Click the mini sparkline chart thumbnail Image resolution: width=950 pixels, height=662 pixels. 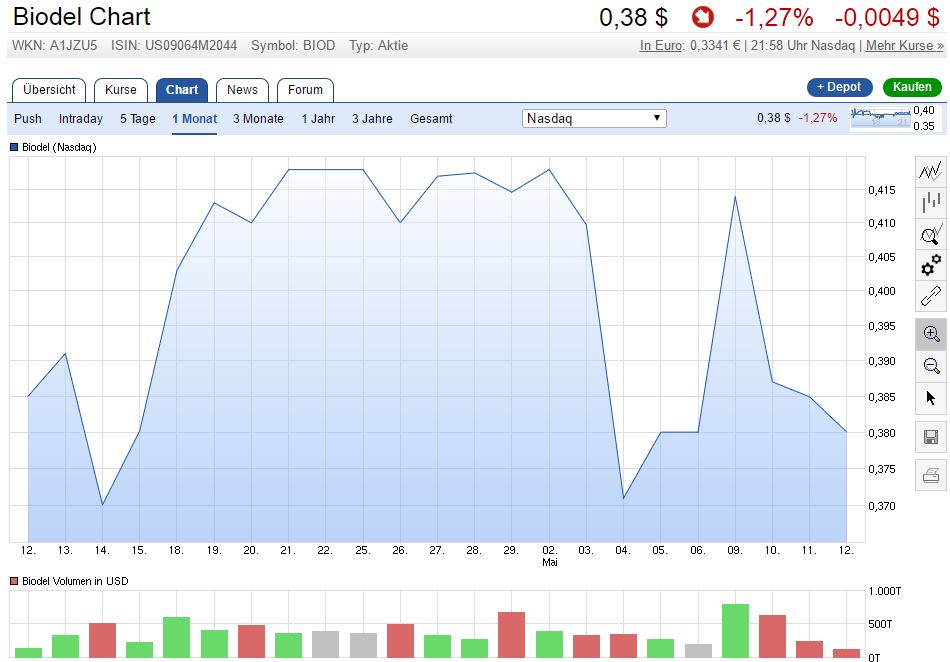click(x=880, y=118)
